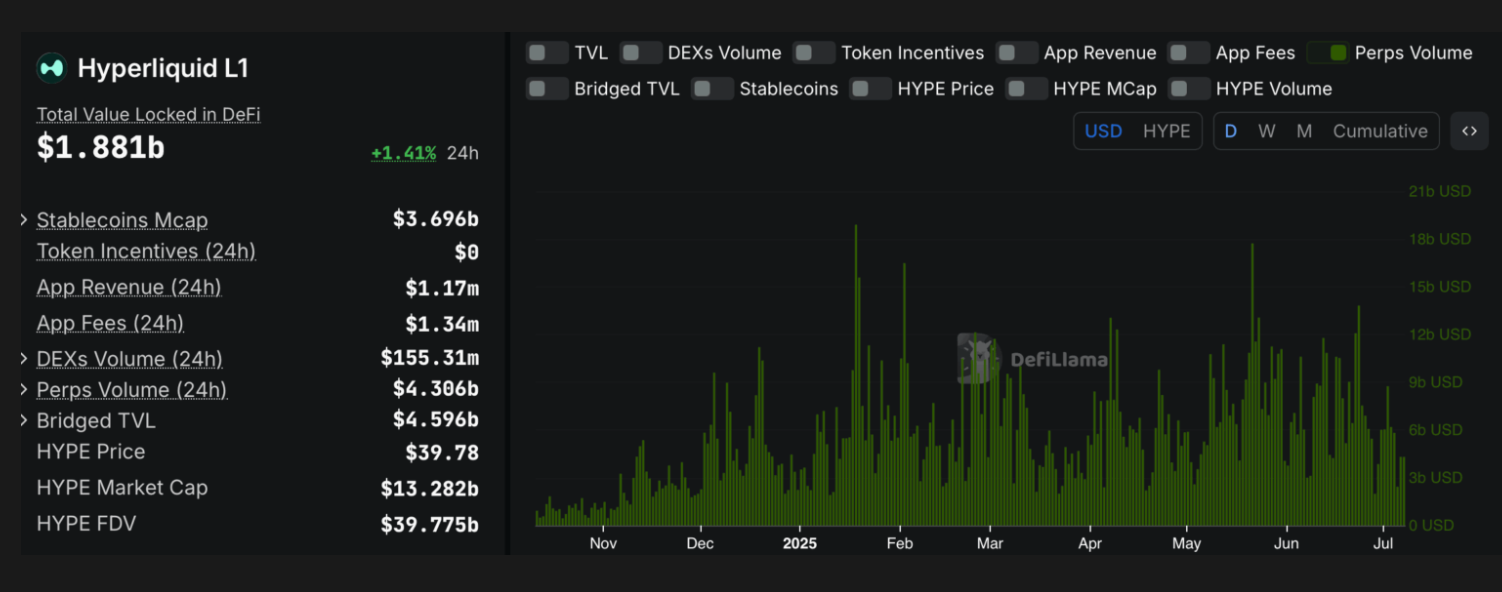Viewport: 1502px width, 592px height.
Task: Switch chart denomination to HYPE
Action: coord(1166,131)
